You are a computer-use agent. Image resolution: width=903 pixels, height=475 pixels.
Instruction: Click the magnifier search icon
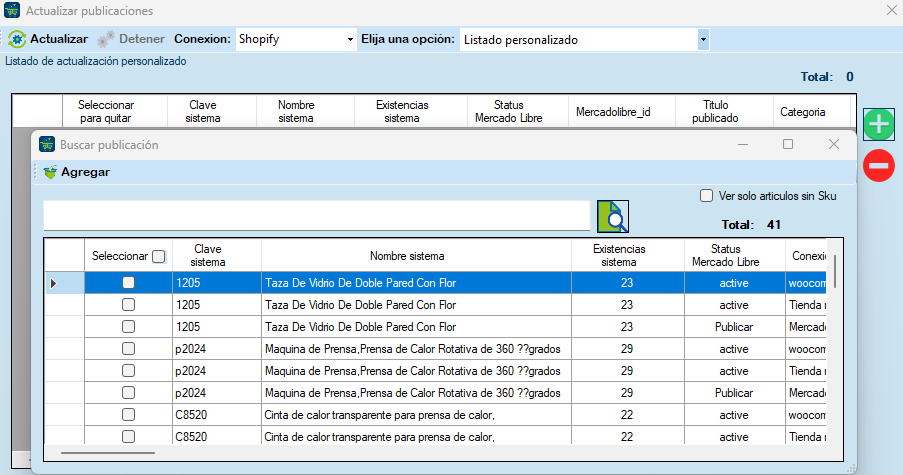click(x=612, y=216)
